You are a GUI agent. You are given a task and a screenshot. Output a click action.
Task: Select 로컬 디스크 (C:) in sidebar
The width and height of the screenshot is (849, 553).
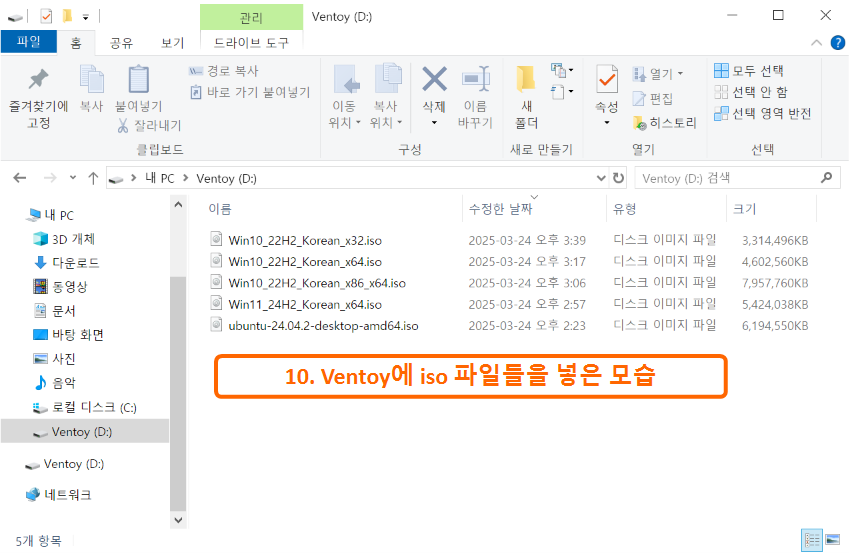(x=85, y=407)
